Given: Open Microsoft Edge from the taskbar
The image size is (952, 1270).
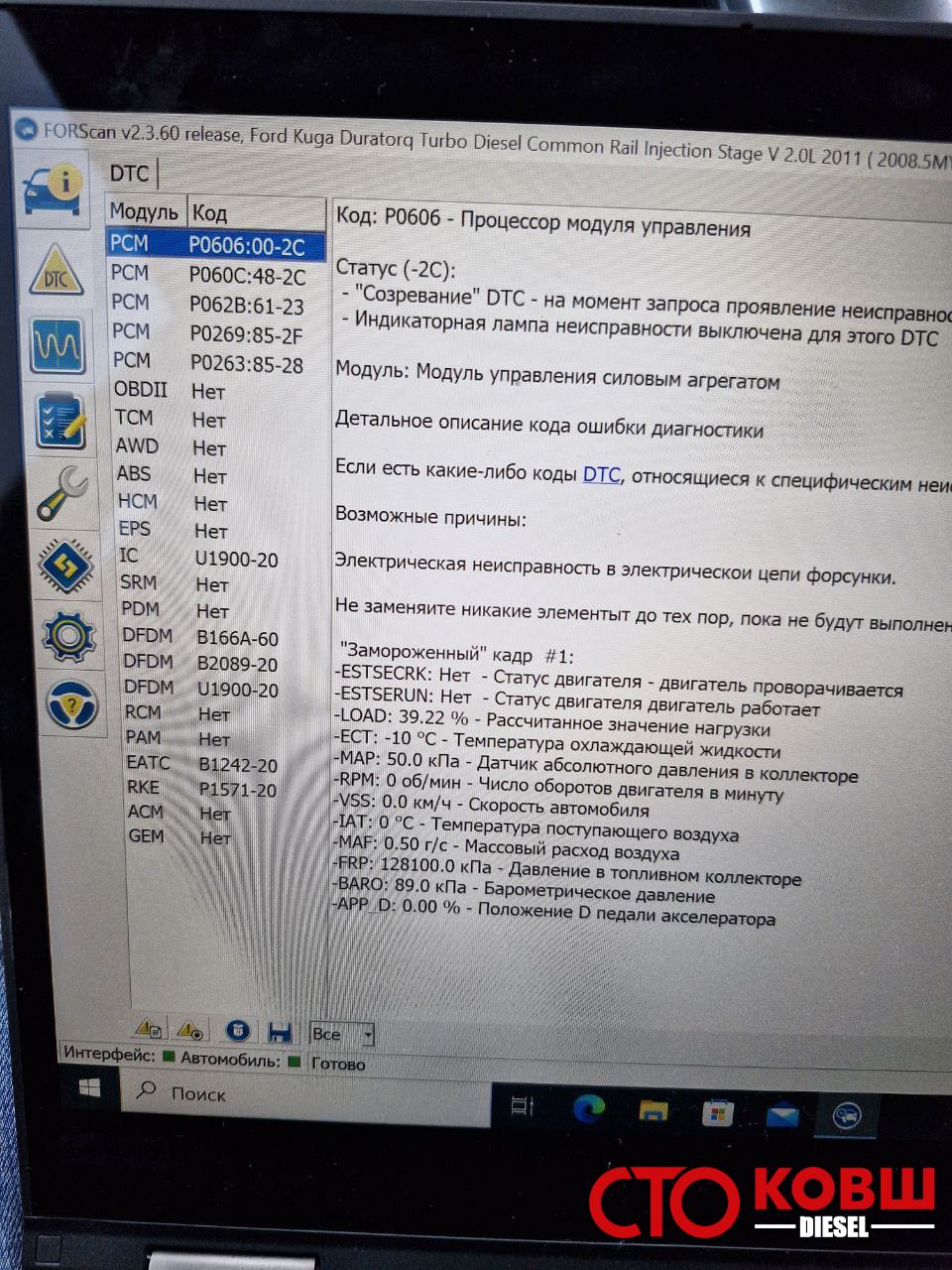Looking at the screenshot, I should 588,1108.
